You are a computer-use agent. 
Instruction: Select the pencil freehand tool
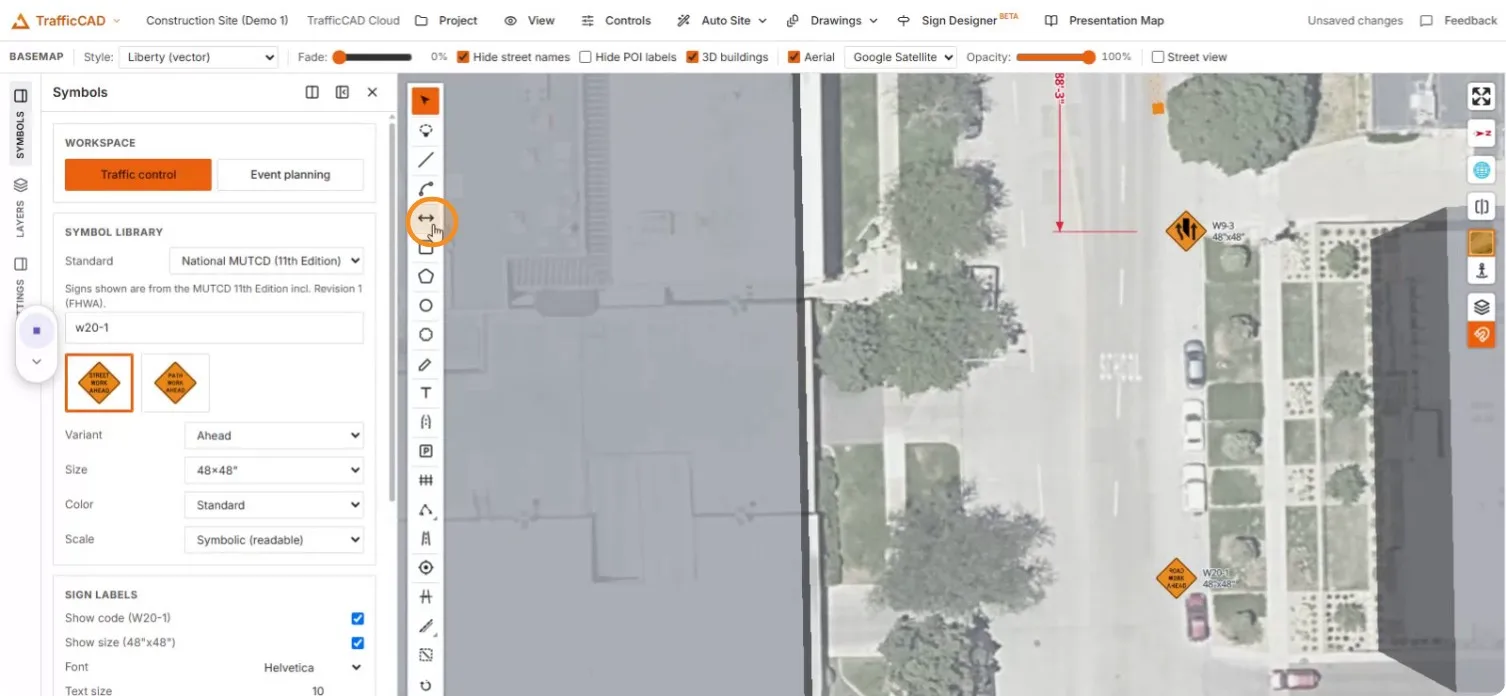click(x=426, y=364)
